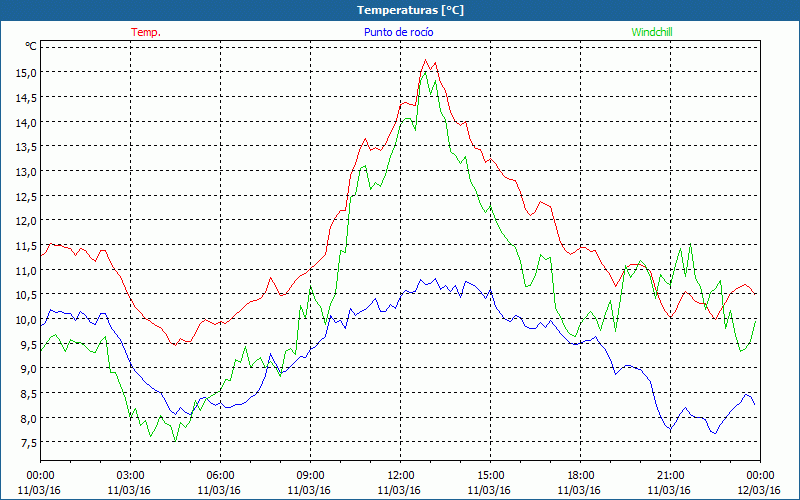Click the 14,5 y-axis value
The image size is (800, 500).
pyautogui.click(x=26, y=97)
